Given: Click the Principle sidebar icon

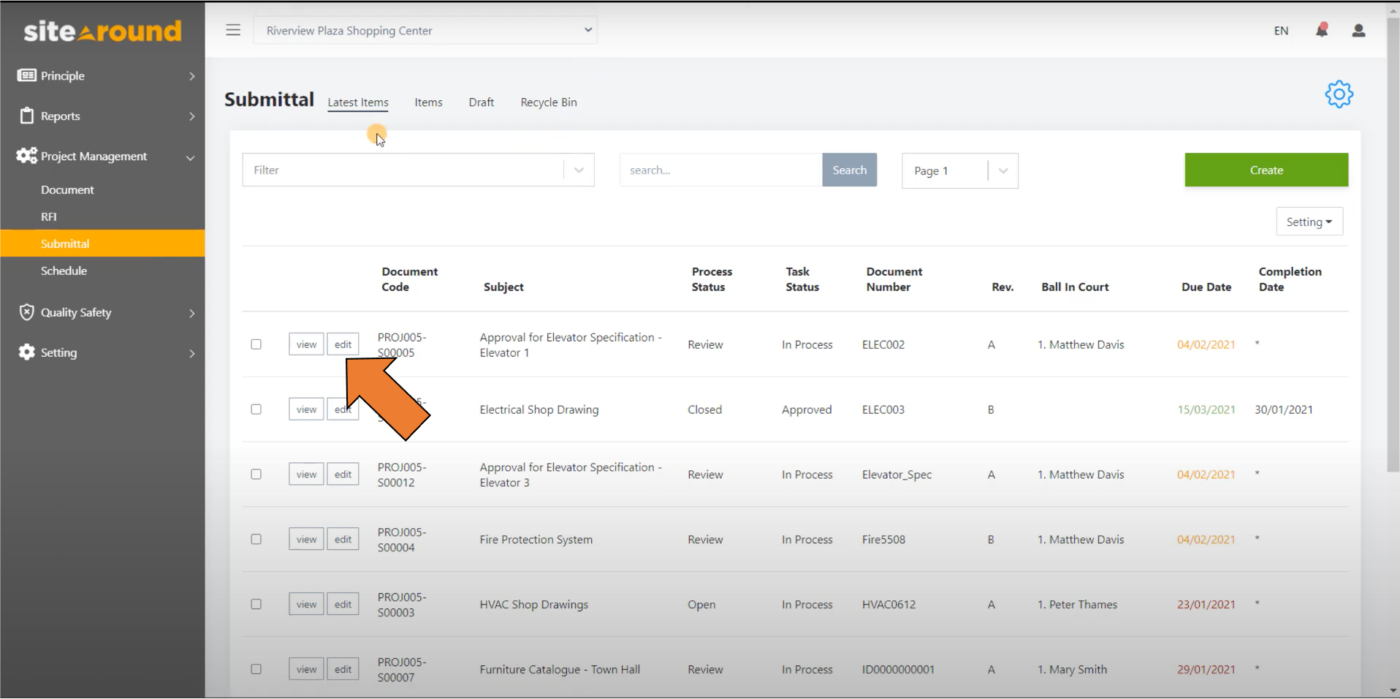Looking at the screenshot, I should [x=26, y=76].
